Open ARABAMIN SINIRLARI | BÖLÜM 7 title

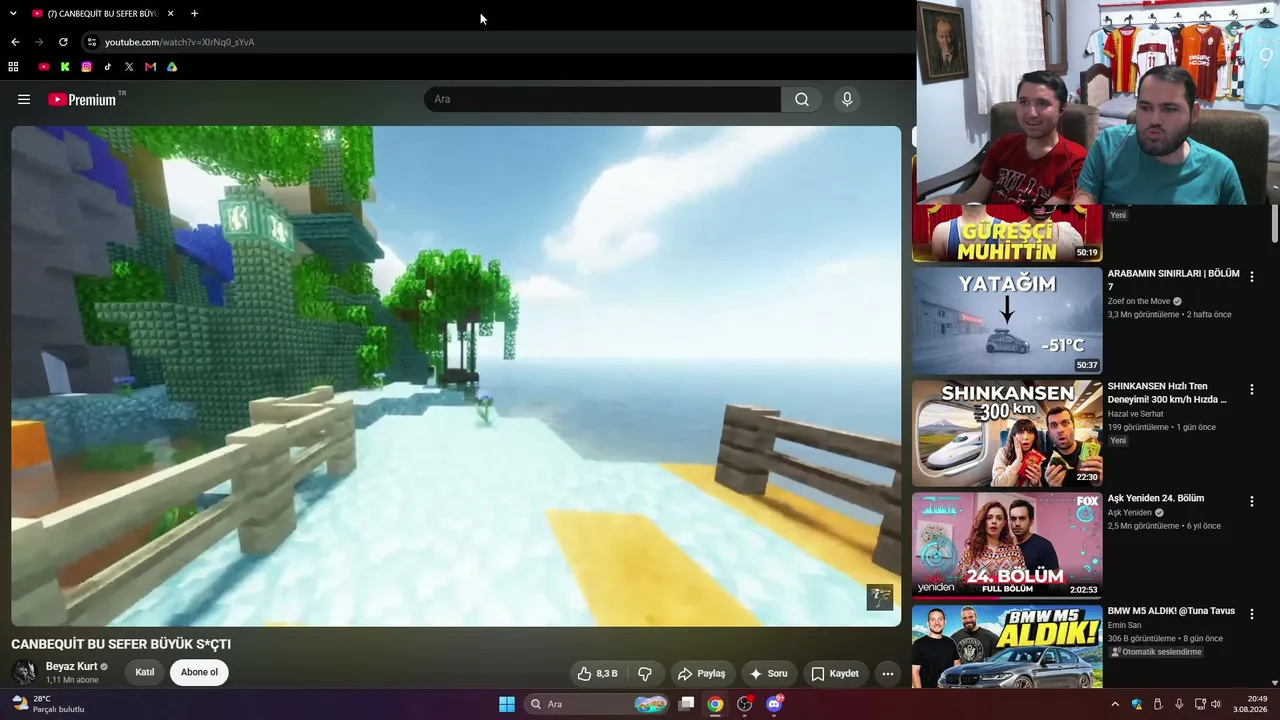coord(1173,280)
